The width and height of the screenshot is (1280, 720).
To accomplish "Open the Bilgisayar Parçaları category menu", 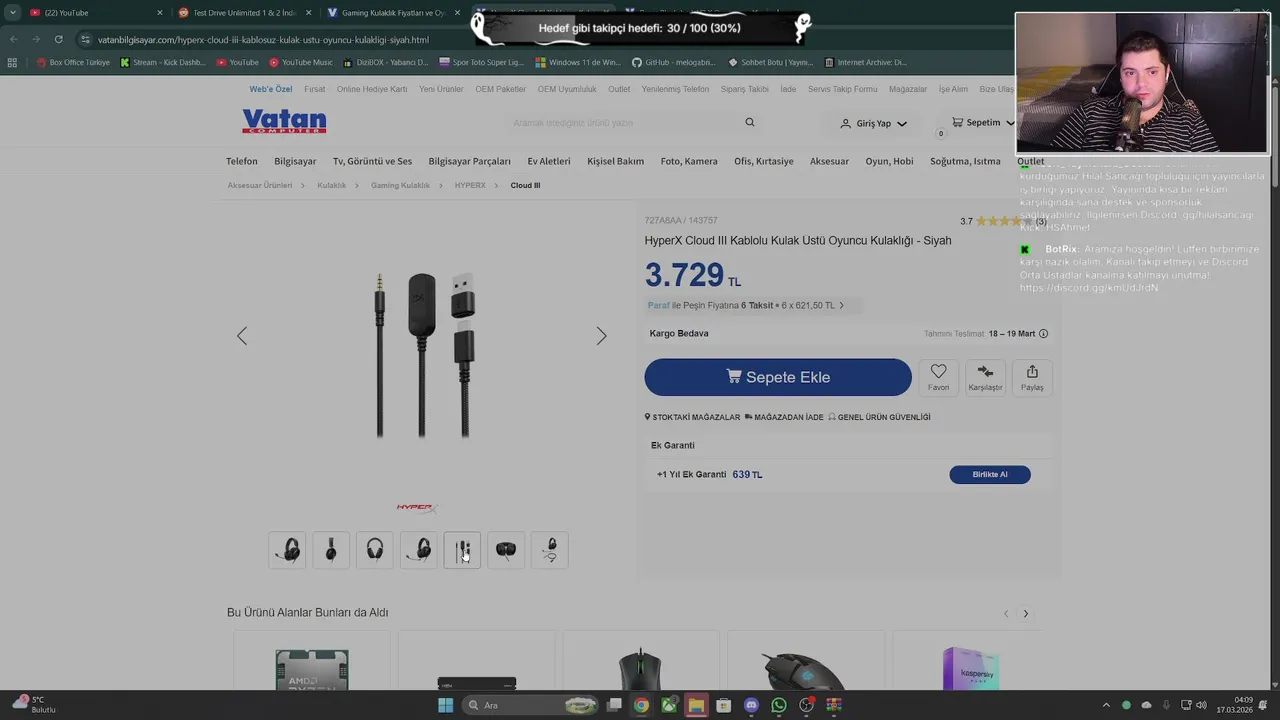I will [x=469, y=161].
